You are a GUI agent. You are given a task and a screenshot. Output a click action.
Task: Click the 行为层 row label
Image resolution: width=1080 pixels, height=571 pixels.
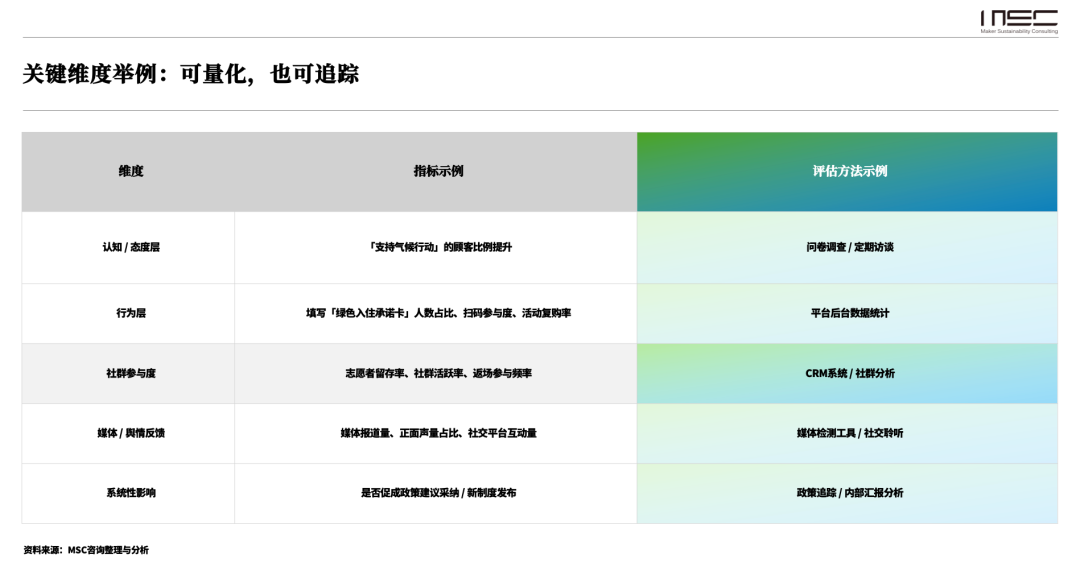tap(130, 313)
